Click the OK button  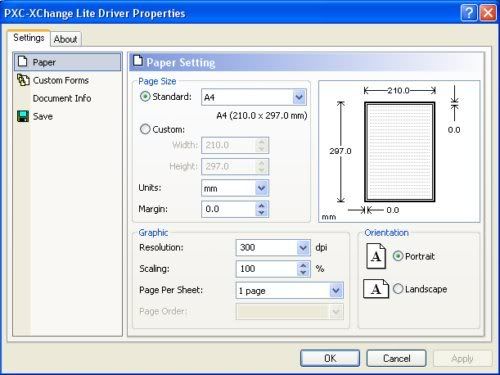(330, 358)
